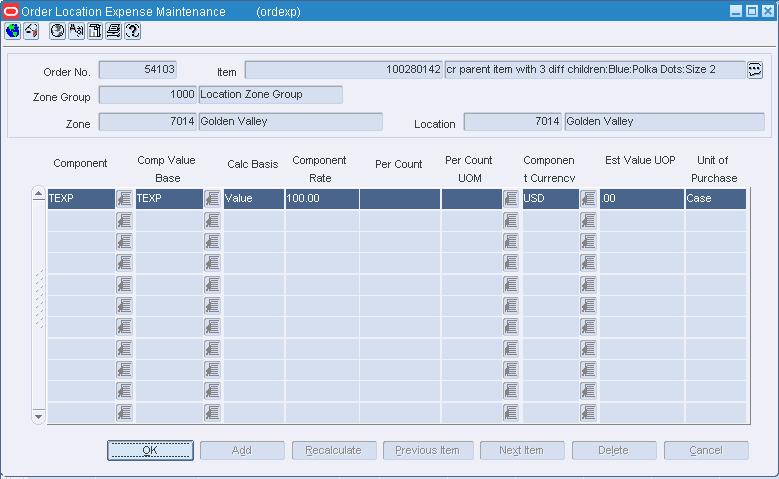Click table scrollbar up arrow
The height and width of the screenshot is (479, 779).
(x=38, y=194)
